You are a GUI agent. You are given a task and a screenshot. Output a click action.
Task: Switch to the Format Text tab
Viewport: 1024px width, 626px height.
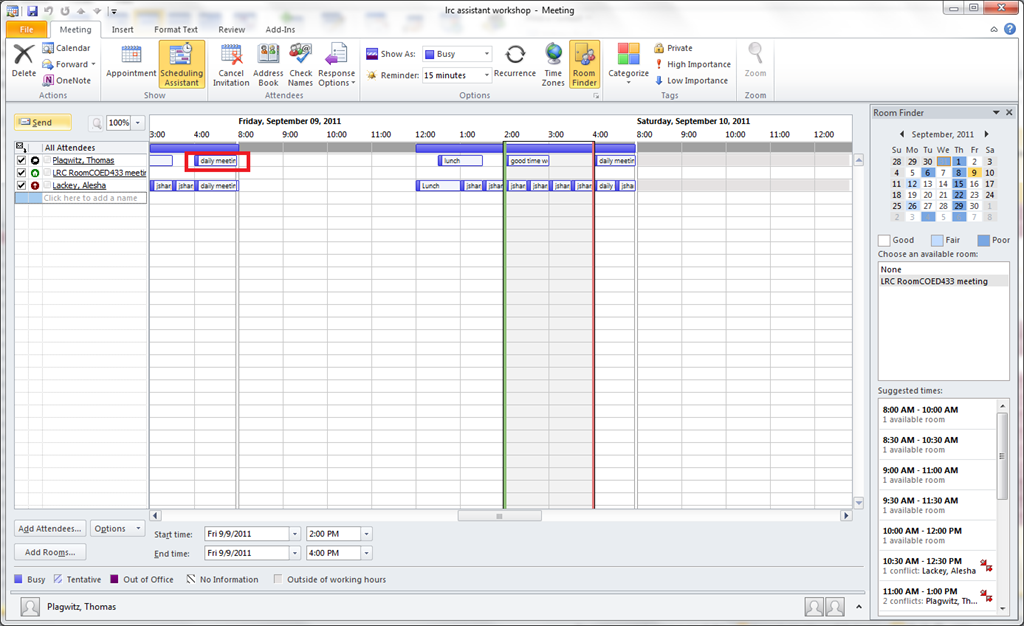pyautogui.click(x=175, y=30)
